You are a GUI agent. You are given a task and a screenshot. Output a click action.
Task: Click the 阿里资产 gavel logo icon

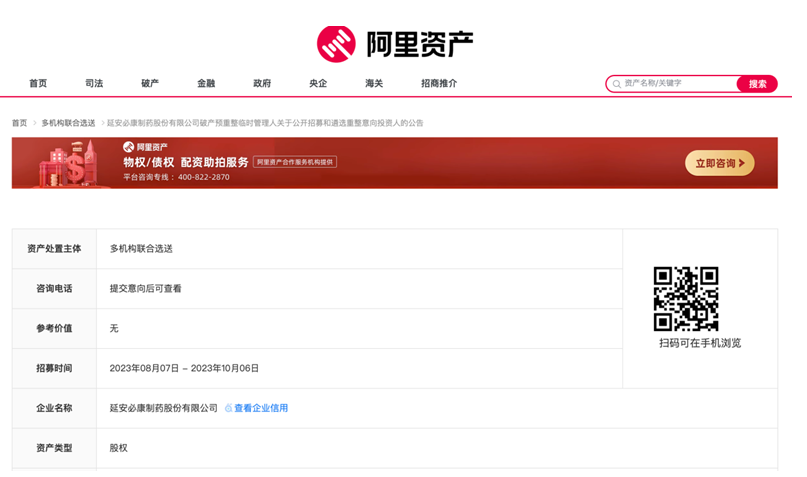click(336, 43)
